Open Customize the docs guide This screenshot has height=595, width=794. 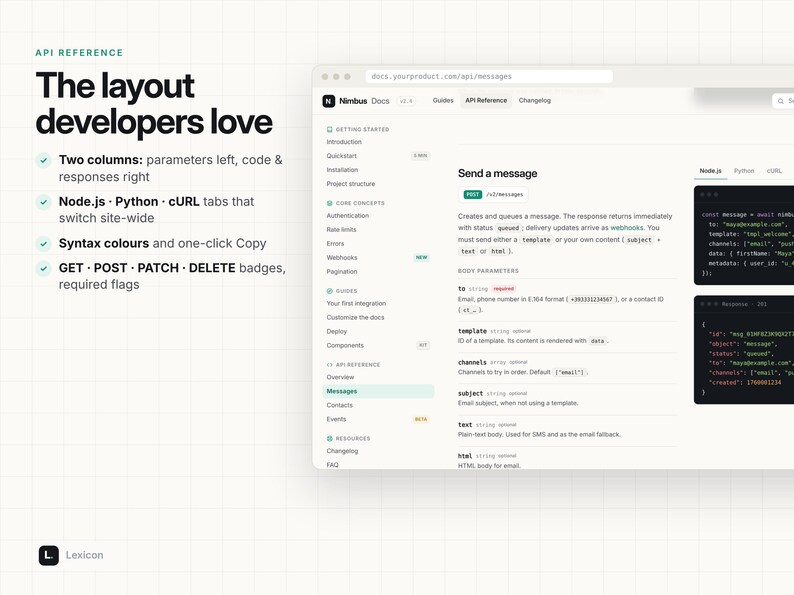[355, 318]
